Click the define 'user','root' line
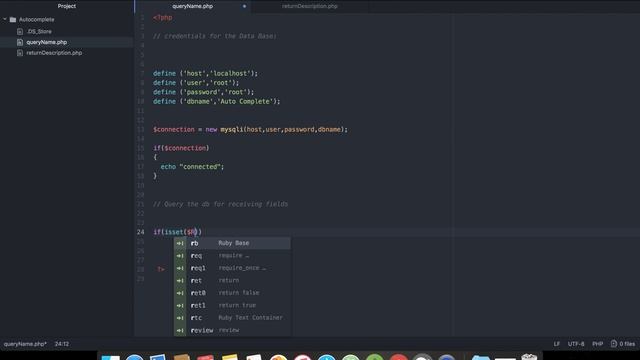640x360 pixels. 196,83
